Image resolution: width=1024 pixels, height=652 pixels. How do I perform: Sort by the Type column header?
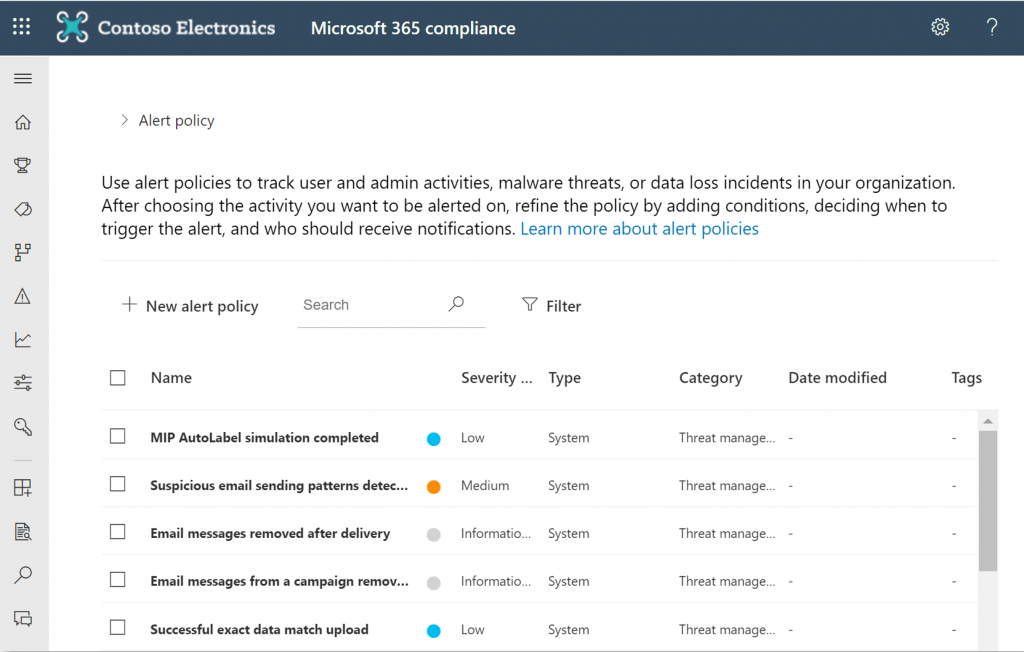564,378
